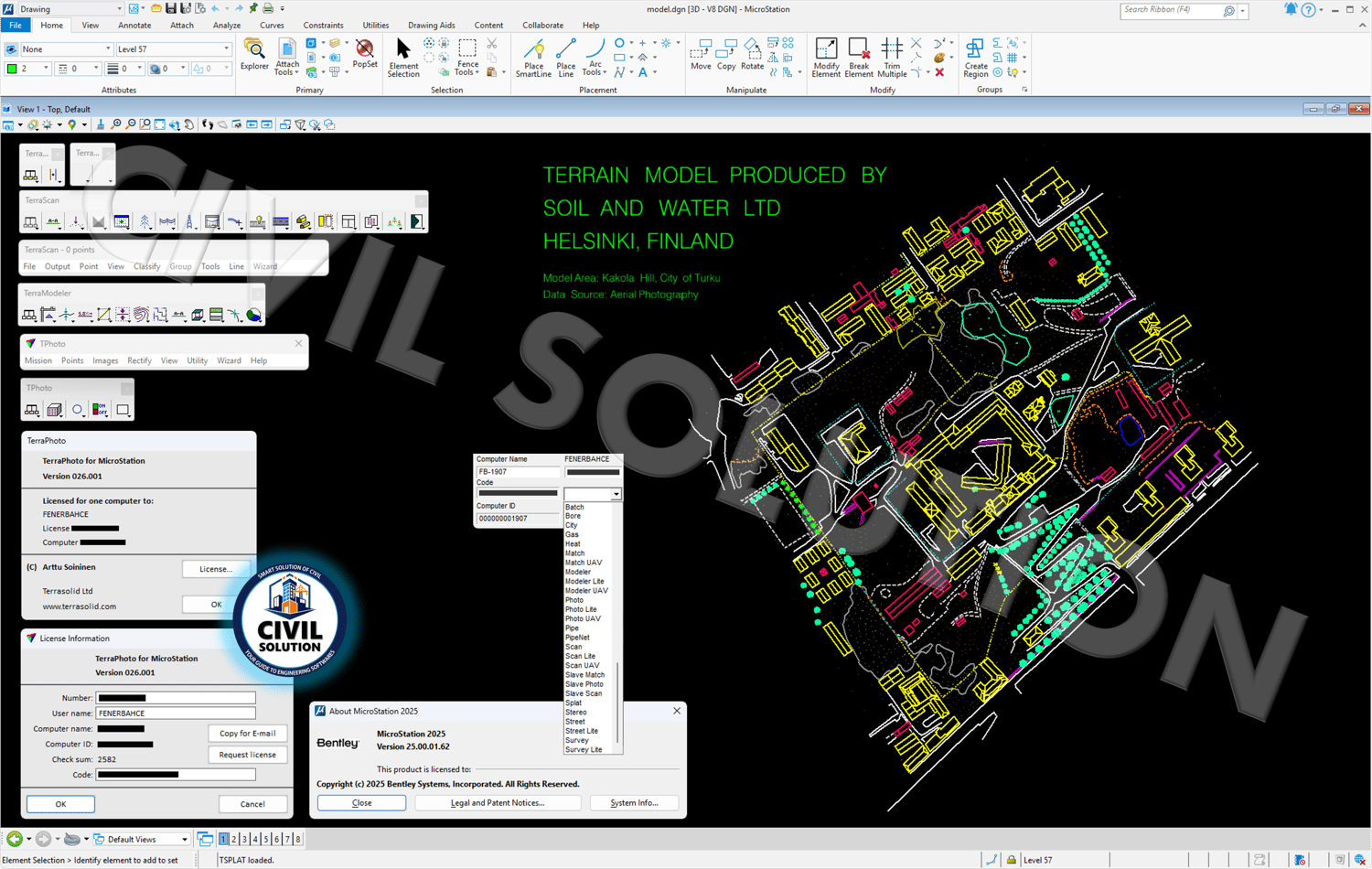This screenshot has height=869, width=1372.
Task: Open the Modify Element tool
Action: [x=826, y=58]
